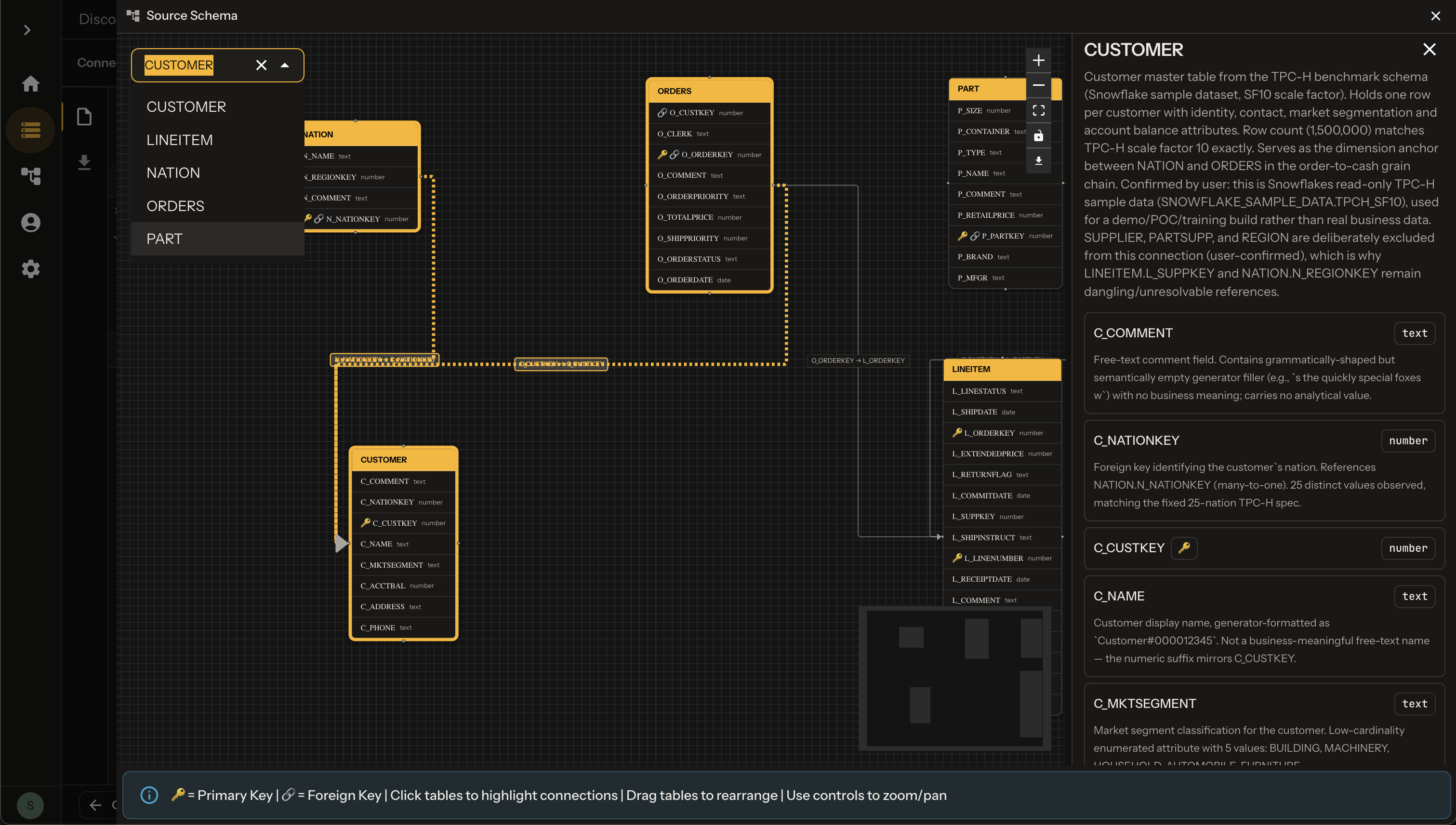Select the O_TOTALPRICE row in ORDERS

click(709, 217)
